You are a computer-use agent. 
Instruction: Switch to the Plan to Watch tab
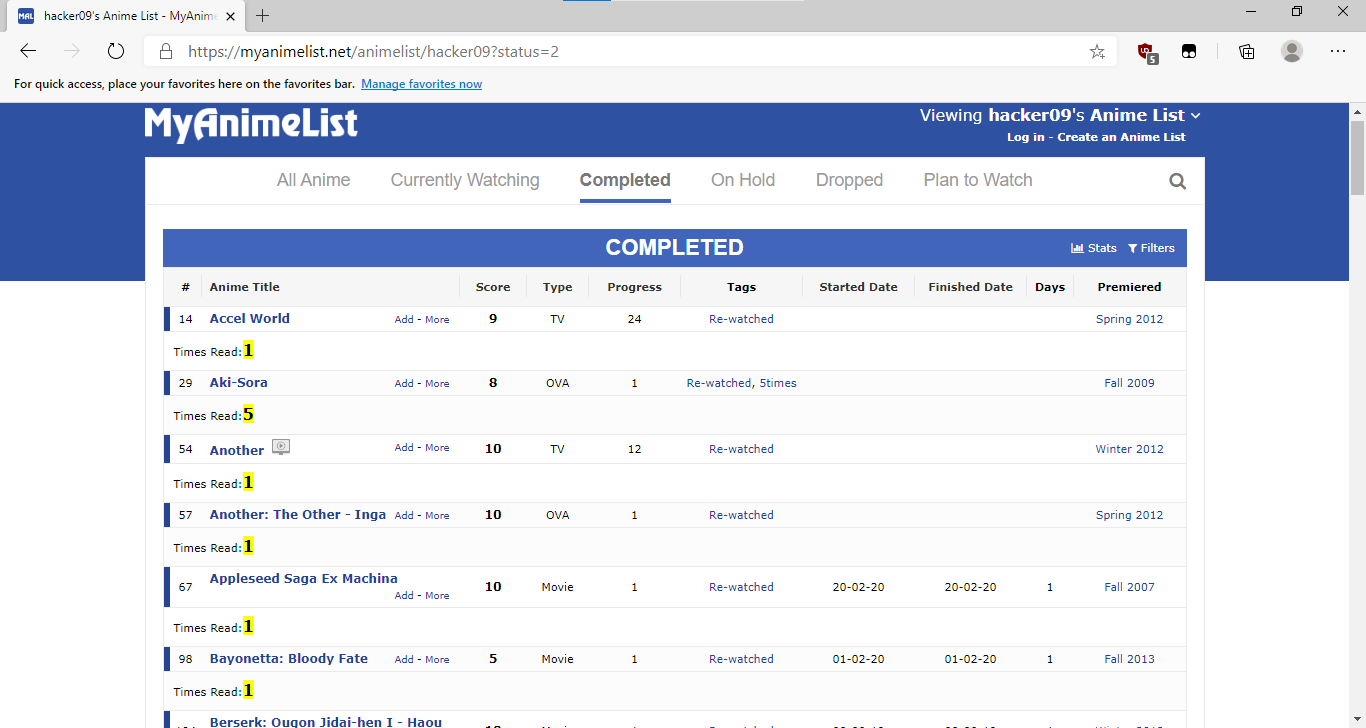coord(977,180)
